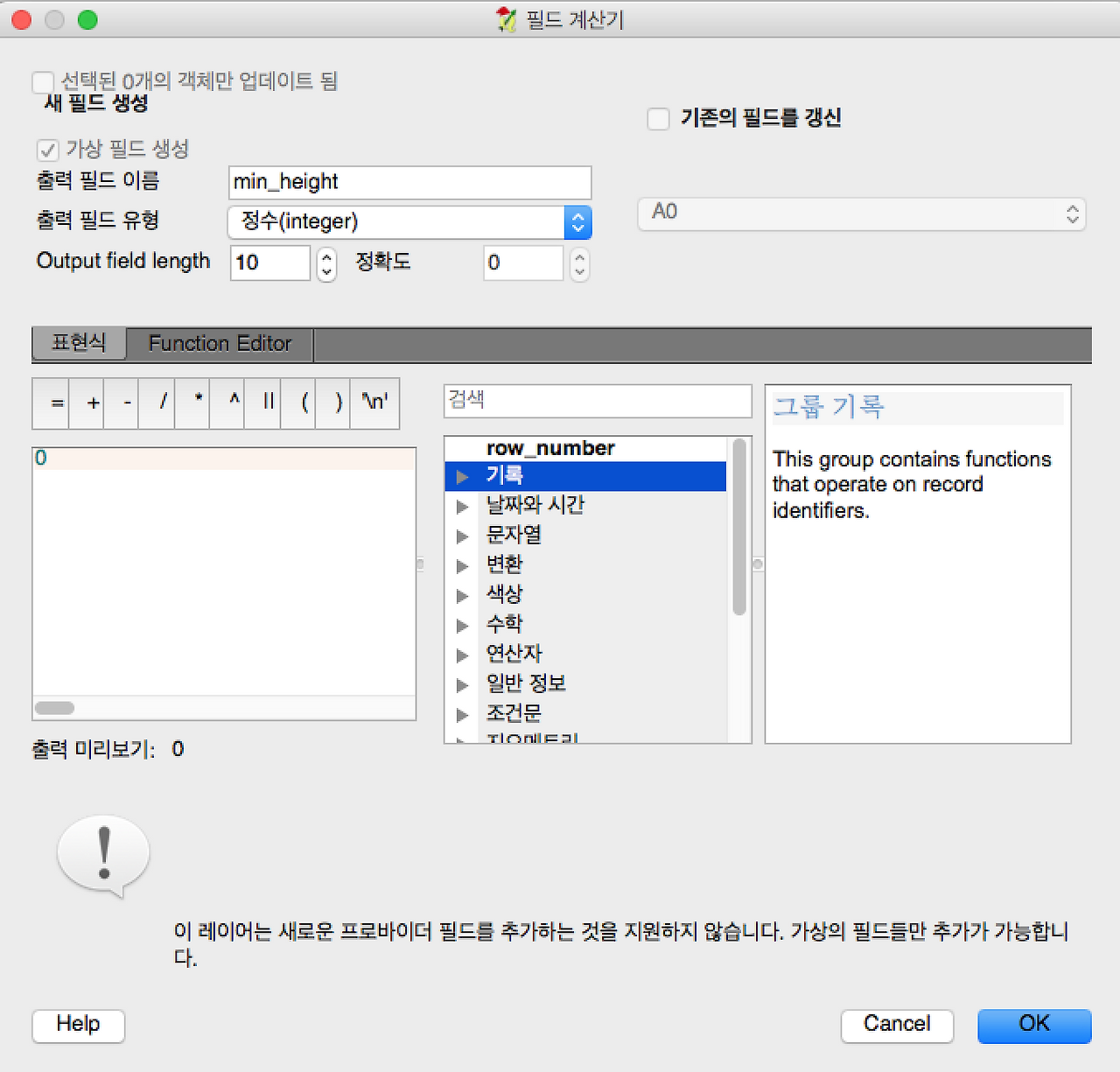Click the division operator button
The height and width of the screenshot is (1072, 1120).
tap(157, 403)
